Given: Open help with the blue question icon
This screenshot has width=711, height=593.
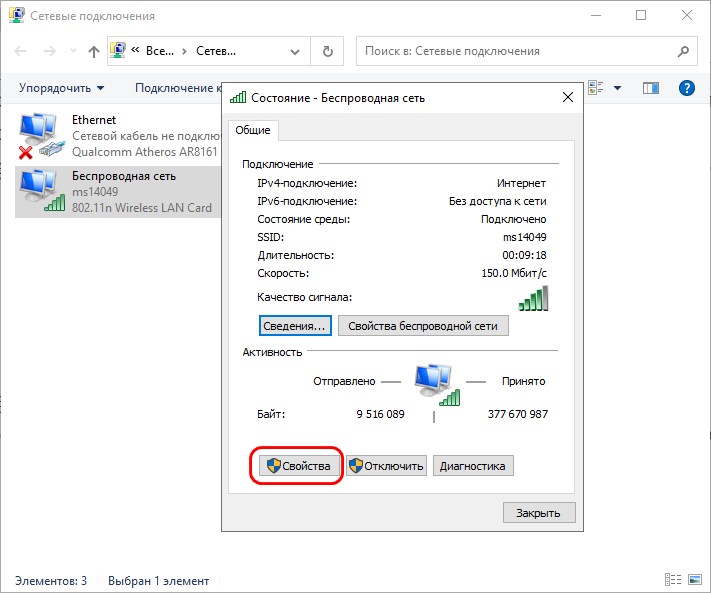Looking at the screenshot, I should [687, 88].
